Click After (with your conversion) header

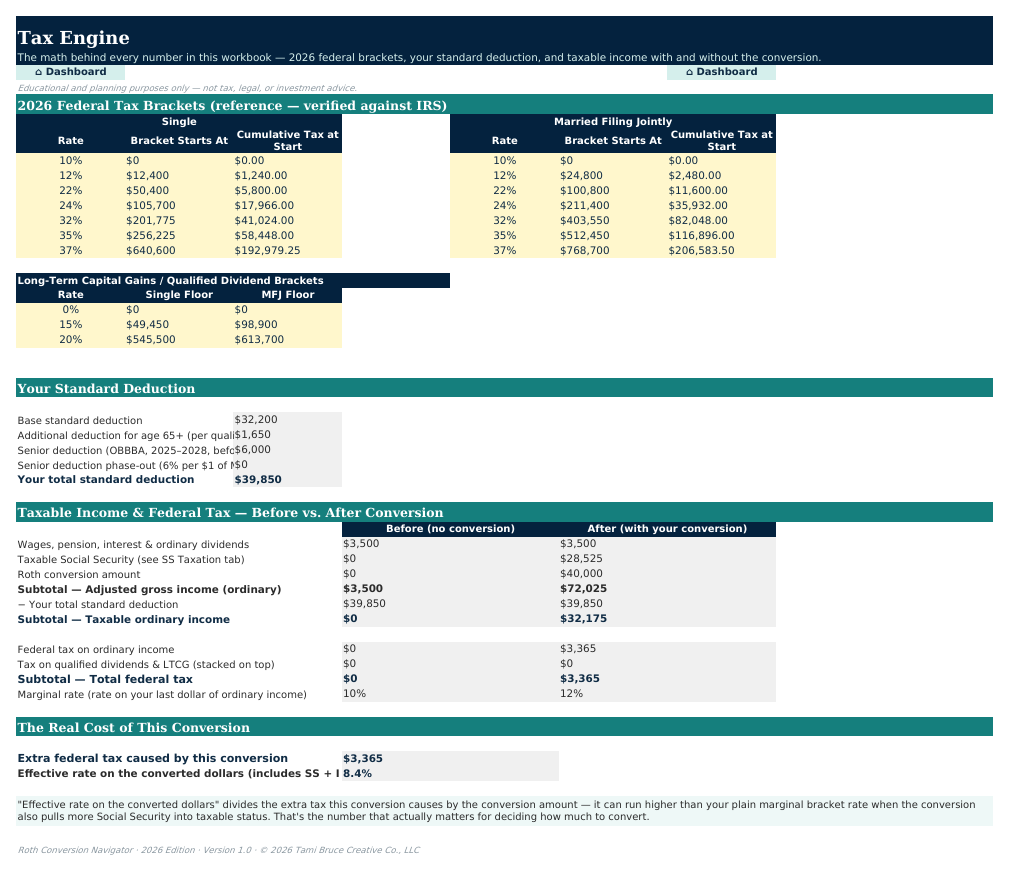click(x=667, y=529)
